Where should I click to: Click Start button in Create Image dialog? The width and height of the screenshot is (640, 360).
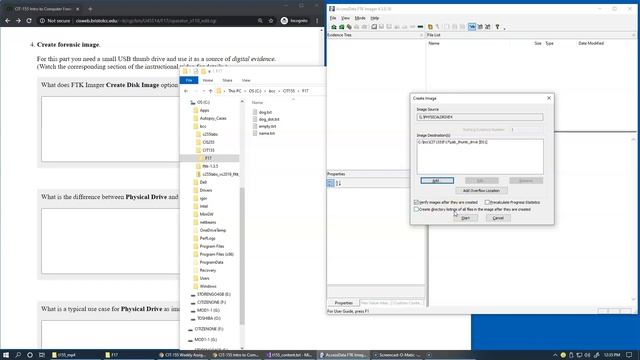465,218
